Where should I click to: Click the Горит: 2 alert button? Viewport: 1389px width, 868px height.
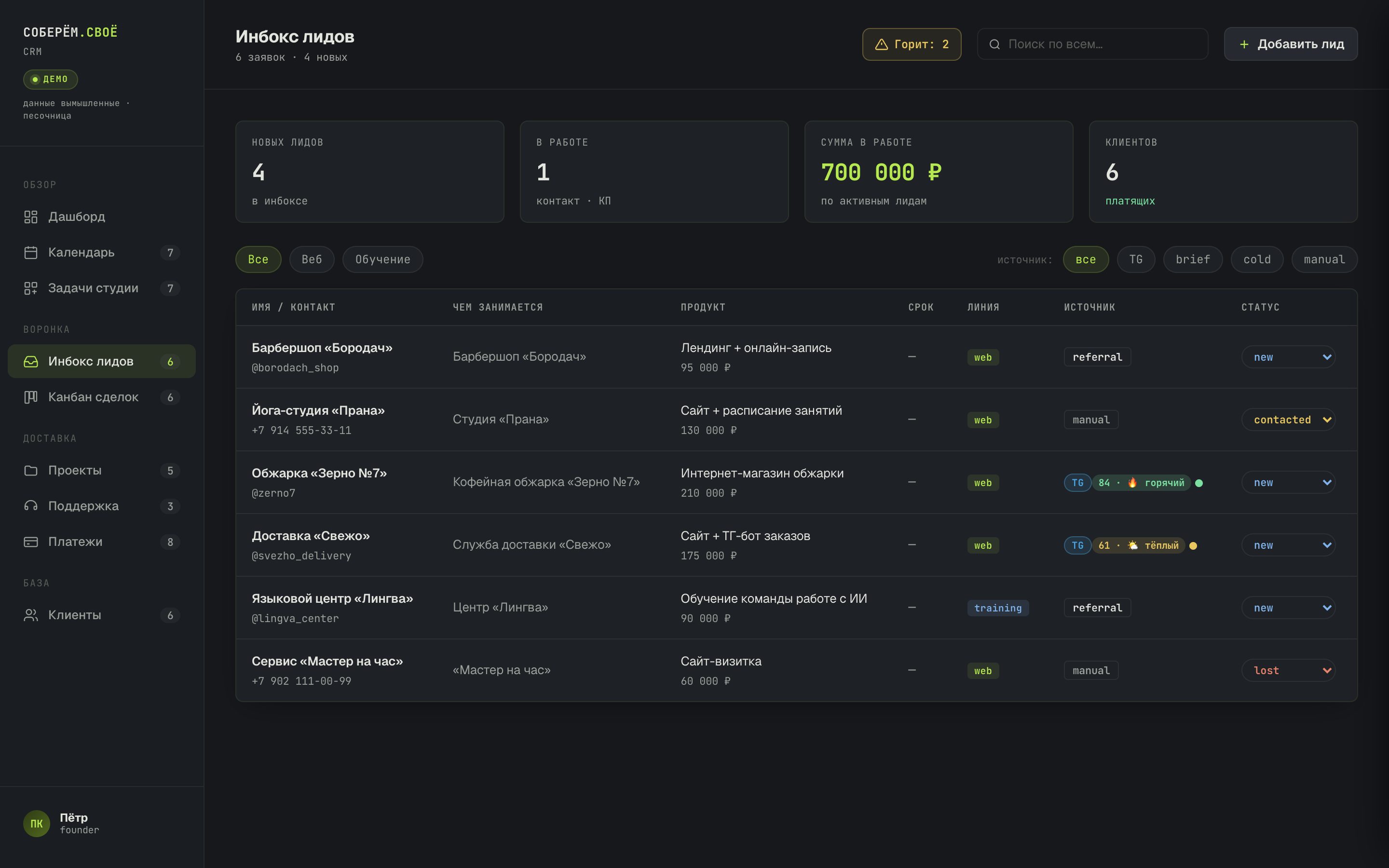tap(912, 44)
